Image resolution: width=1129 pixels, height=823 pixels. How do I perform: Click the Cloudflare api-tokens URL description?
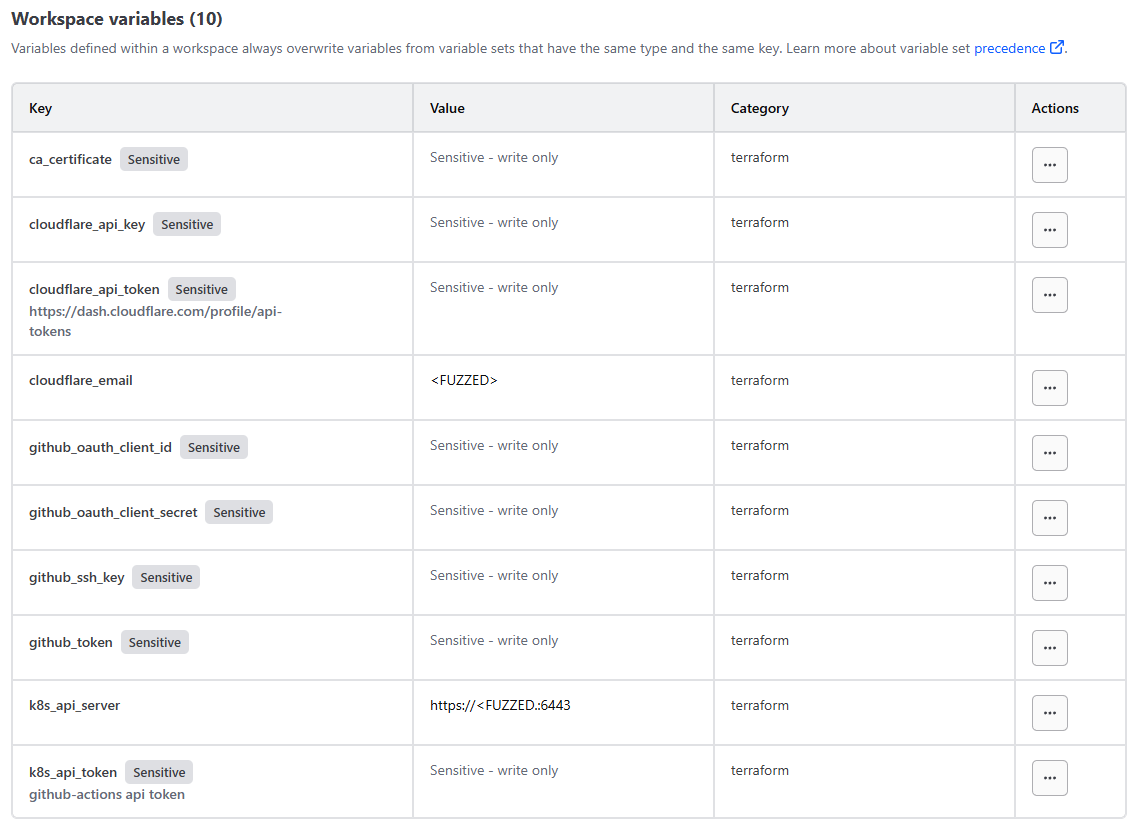(155, 321)
